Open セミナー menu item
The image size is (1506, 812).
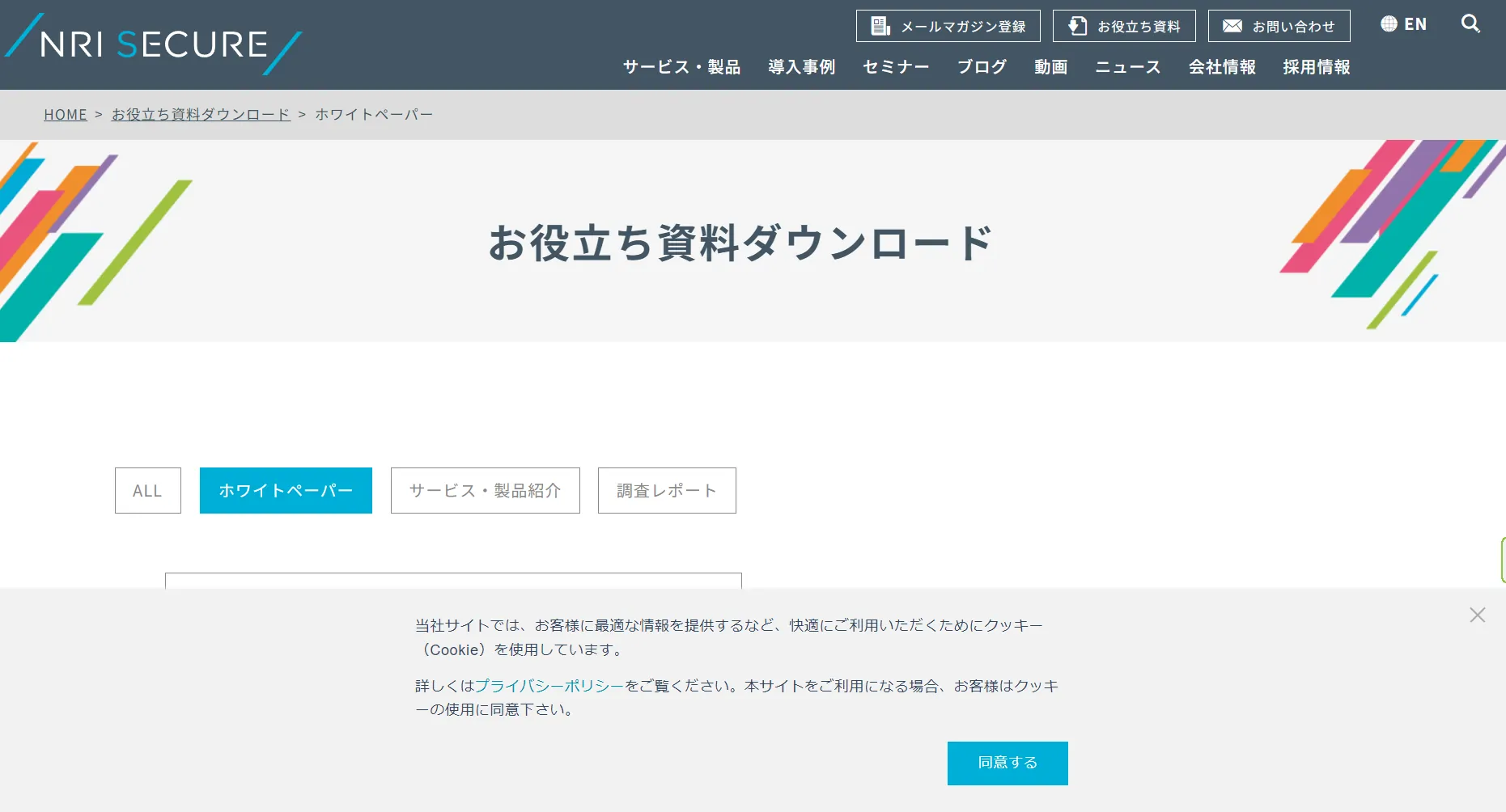click(896, 67)
